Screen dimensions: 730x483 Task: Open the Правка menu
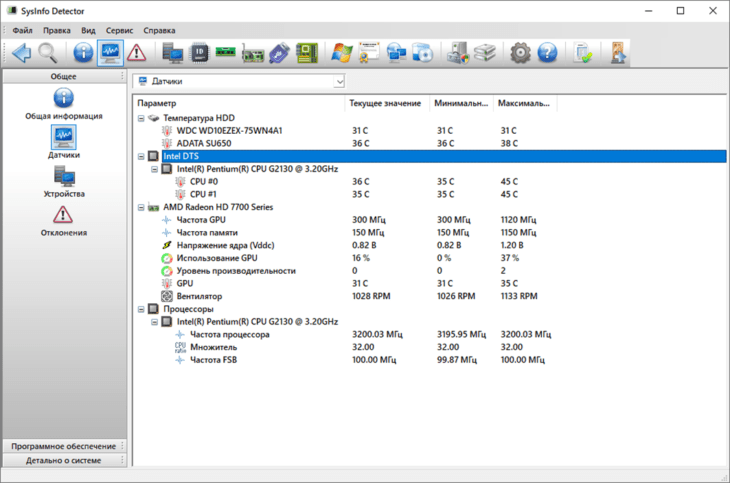[57, 30]
